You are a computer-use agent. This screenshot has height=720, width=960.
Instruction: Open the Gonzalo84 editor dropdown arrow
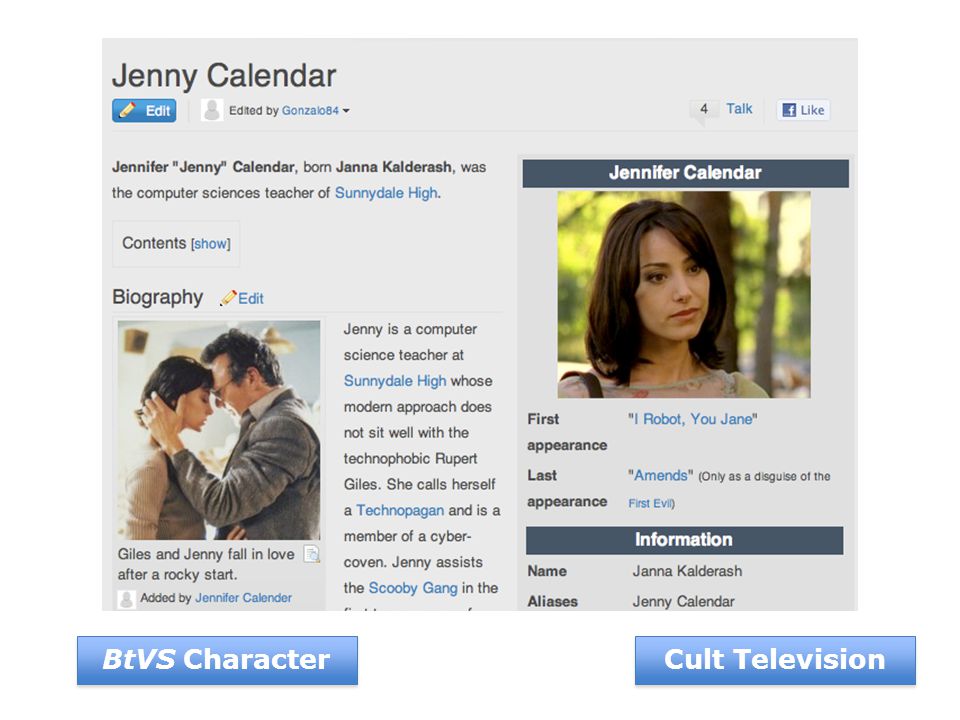click(347, 111)
